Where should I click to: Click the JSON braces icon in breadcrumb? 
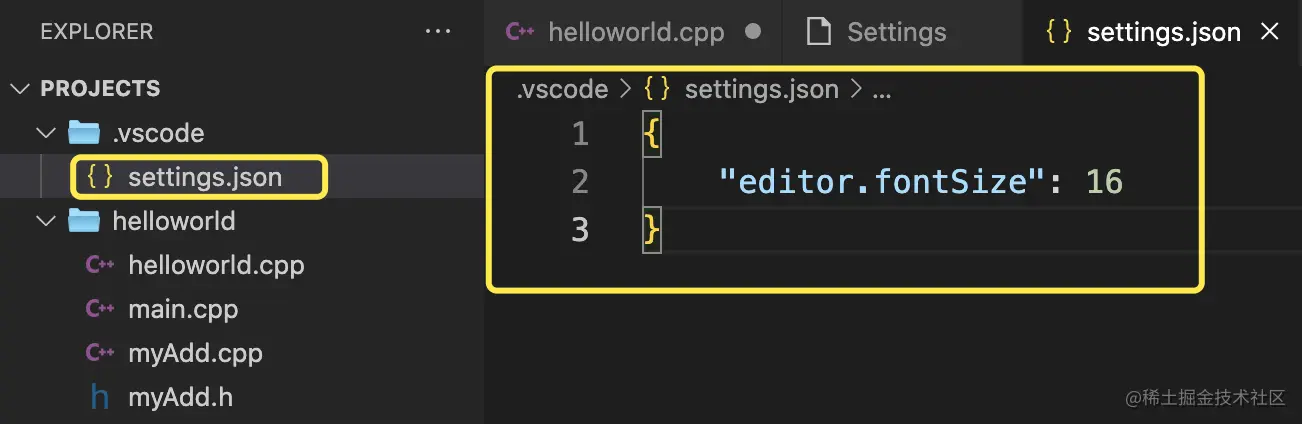657,89
